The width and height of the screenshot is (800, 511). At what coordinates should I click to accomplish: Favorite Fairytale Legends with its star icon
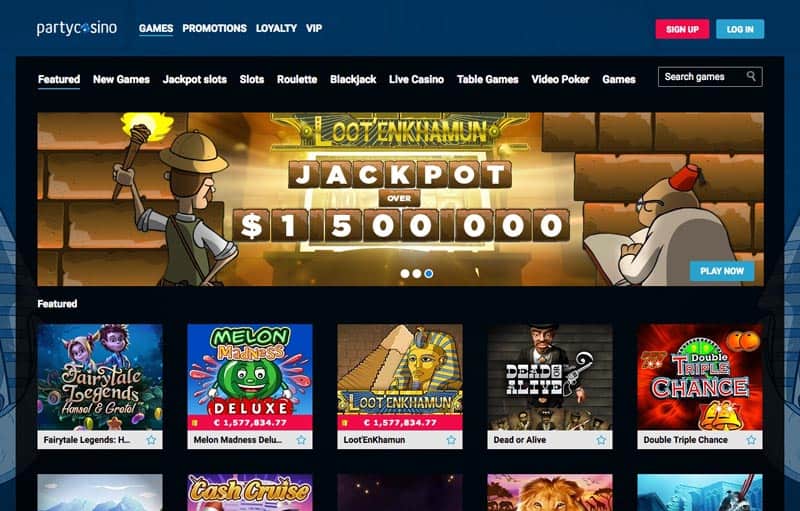tap(152, 440)
